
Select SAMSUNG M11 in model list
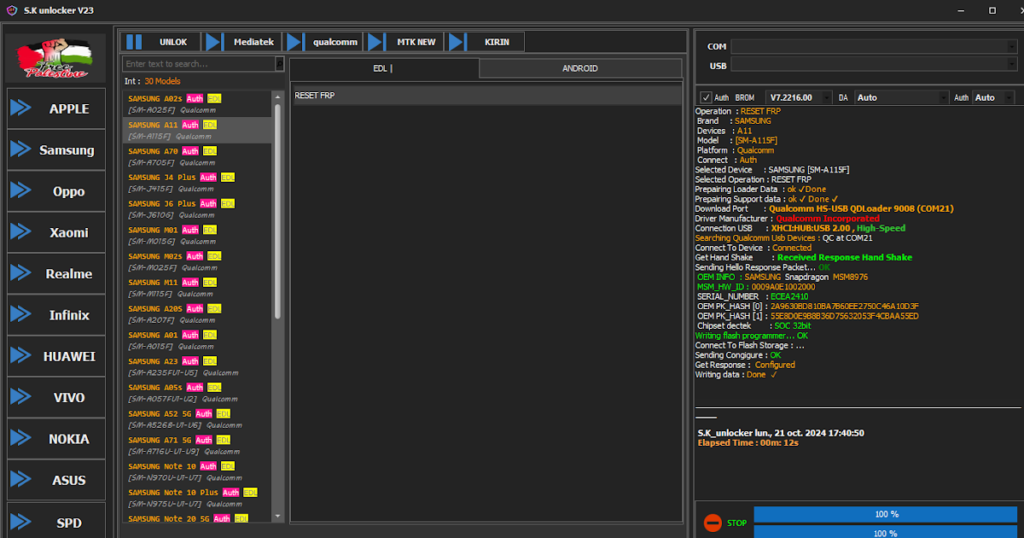197,288
